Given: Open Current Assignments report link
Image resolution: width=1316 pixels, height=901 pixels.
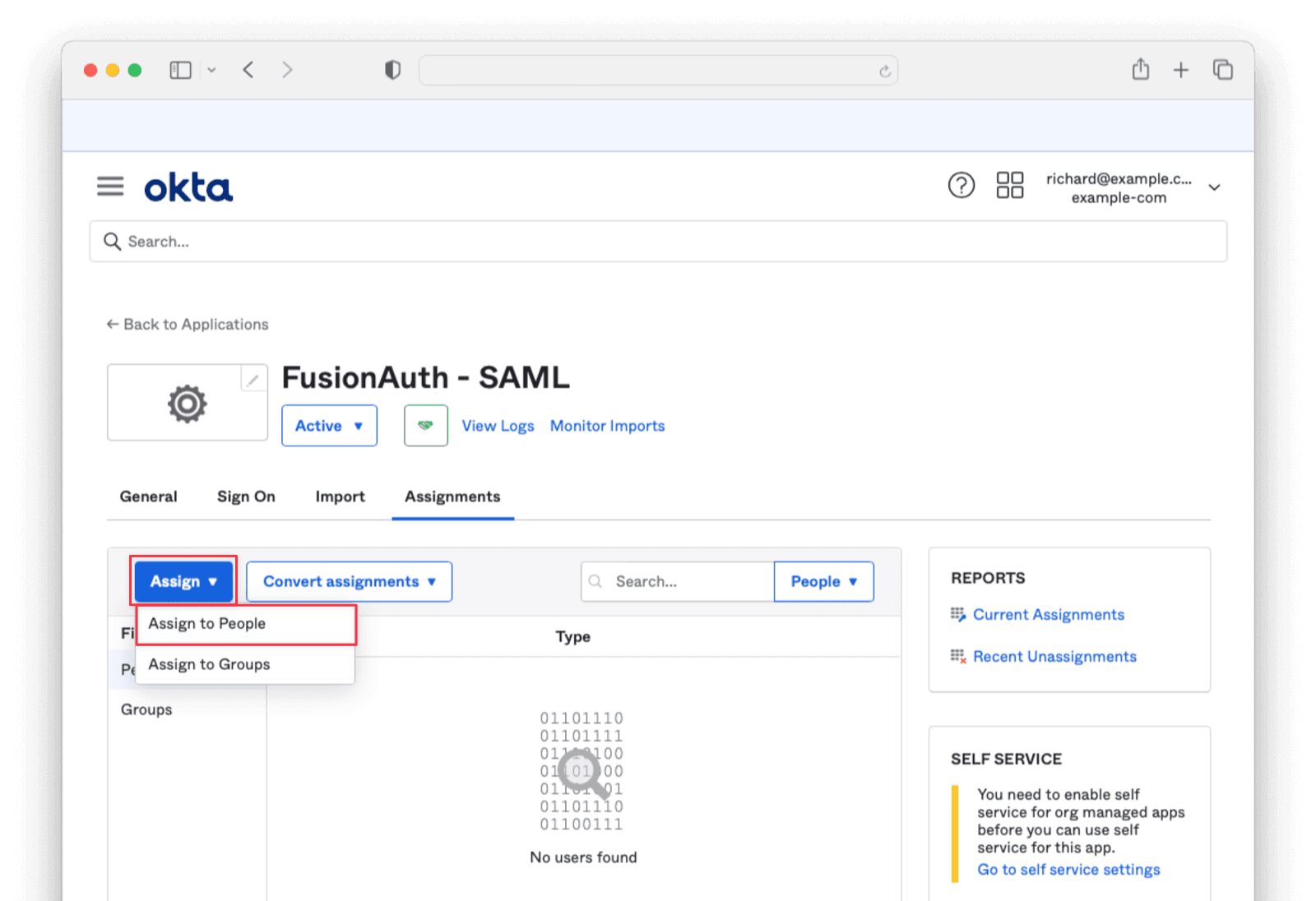Looking at the screenshot, I should [x=1048, y=615].
